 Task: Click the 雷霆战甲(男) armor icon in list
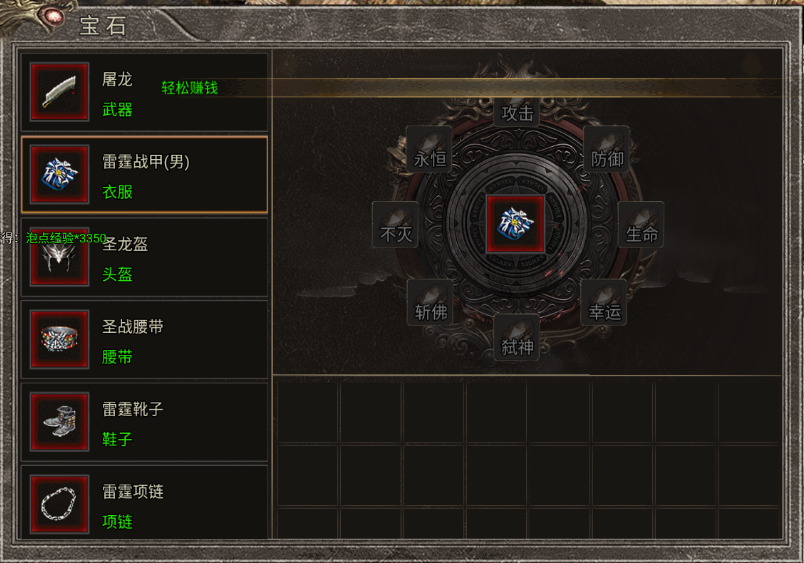point(59,174)
